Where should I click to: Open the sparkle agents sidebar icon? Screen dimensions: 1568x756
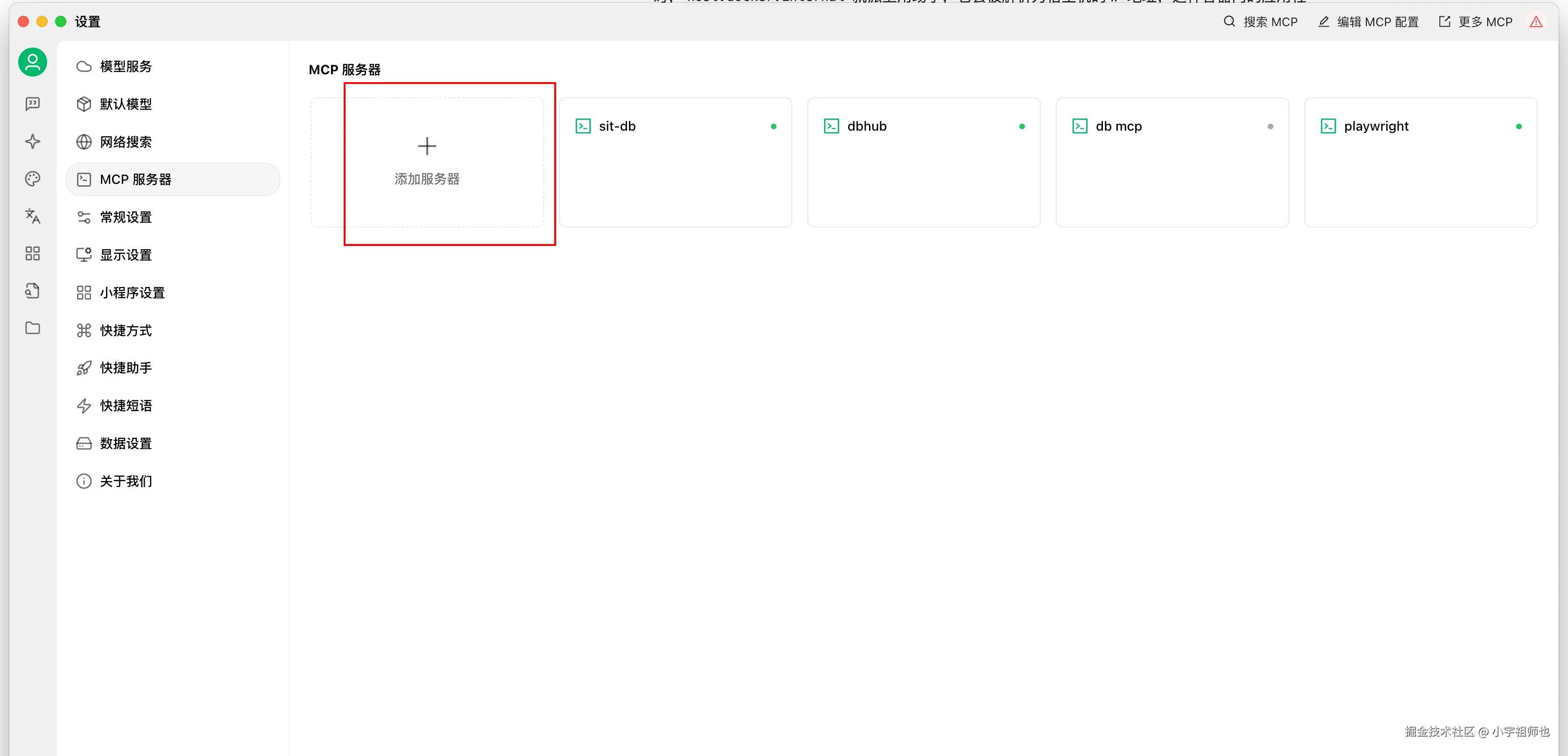pos(32,142)
